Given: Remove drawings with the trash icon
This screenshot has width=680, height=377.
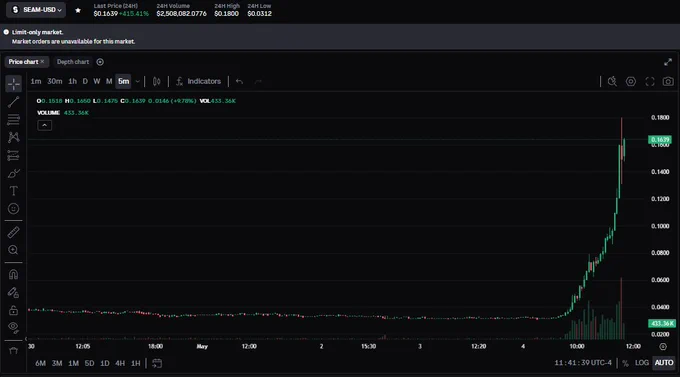Looking at the screenshot, I should tap(13, 351).
